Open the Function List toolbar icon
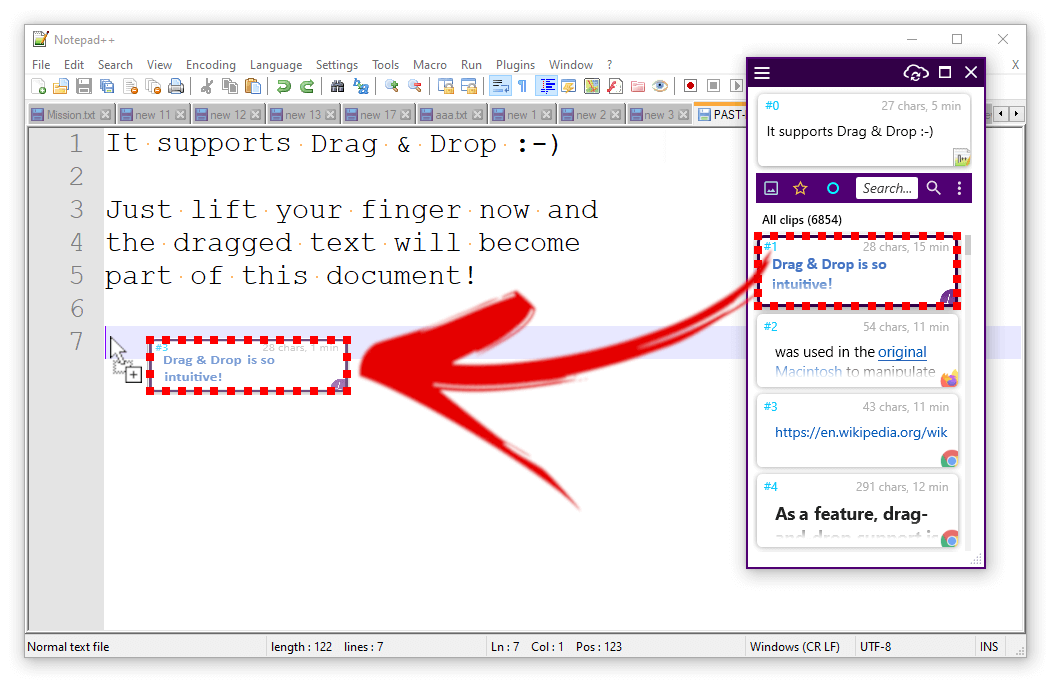 point(615,86)
